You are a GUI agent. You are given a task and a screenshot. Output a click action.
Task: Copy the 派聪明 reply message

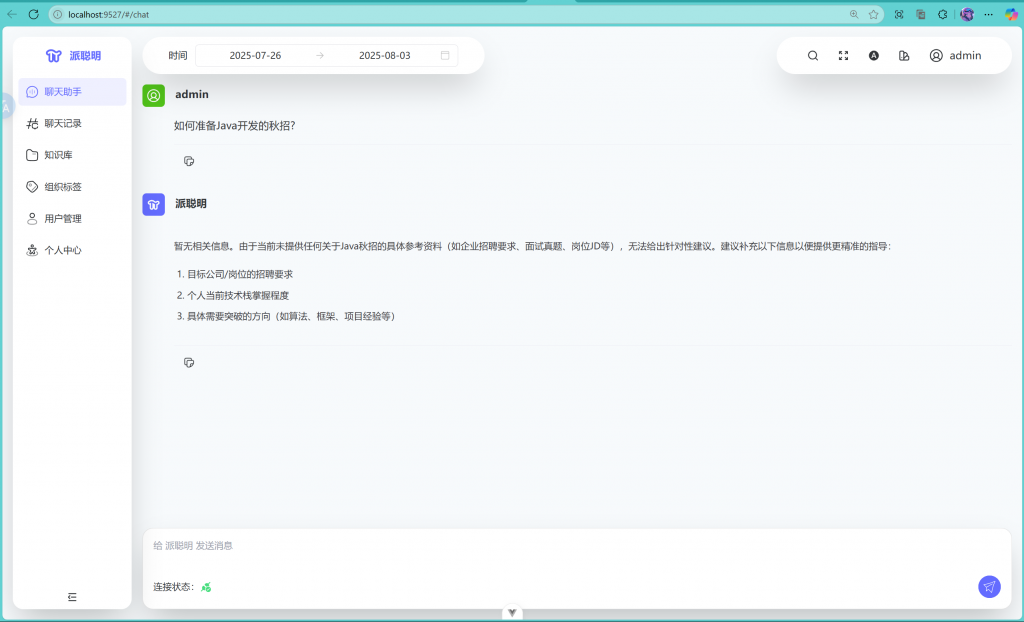coord(189,362)
